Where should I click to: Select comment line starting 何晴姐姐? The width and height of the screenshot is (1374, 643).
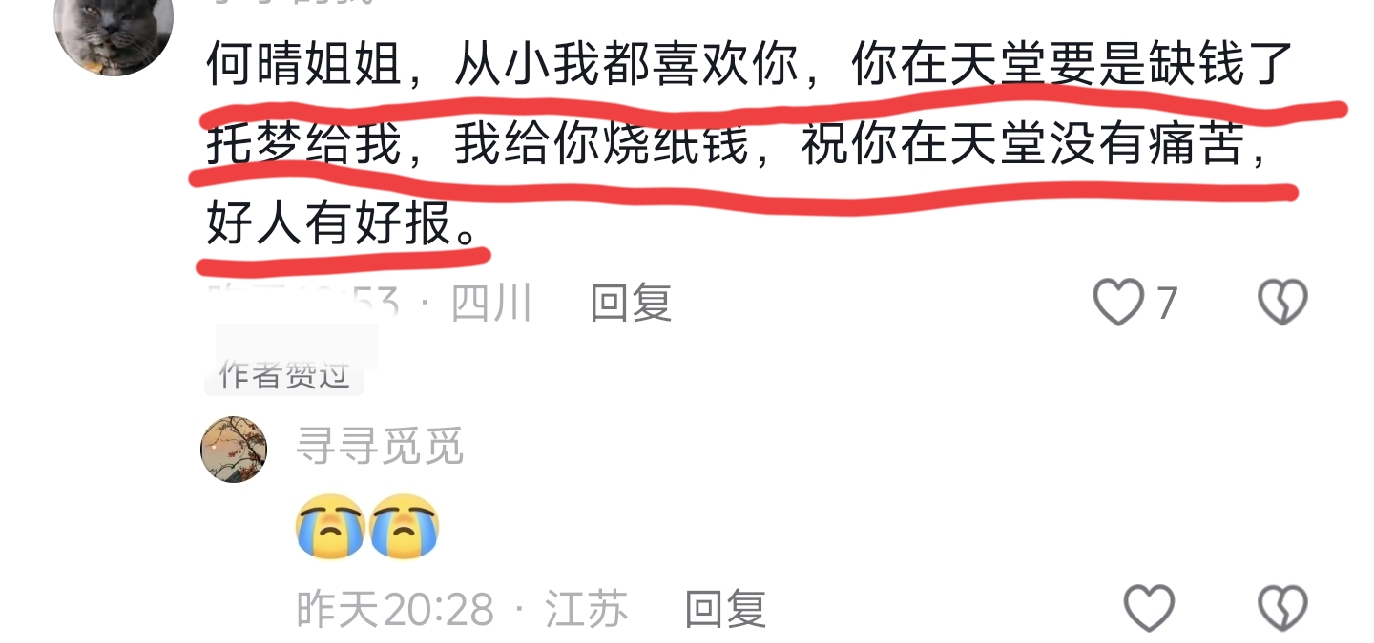(x=751, y=66)
